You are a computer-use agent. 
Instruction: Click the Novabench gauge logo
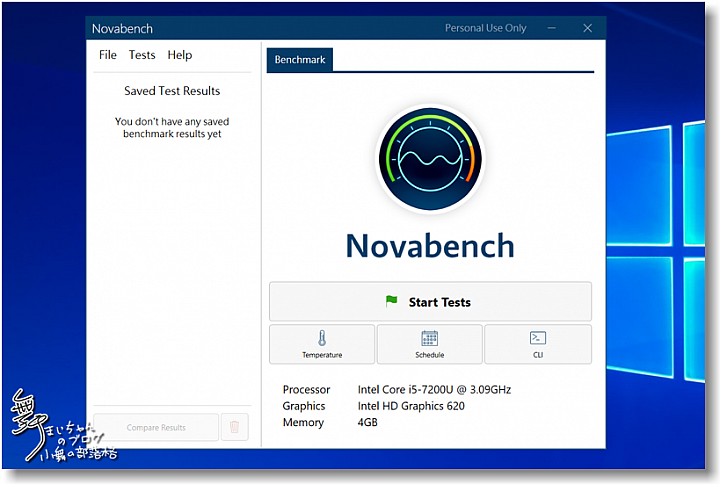click(430, 159)
